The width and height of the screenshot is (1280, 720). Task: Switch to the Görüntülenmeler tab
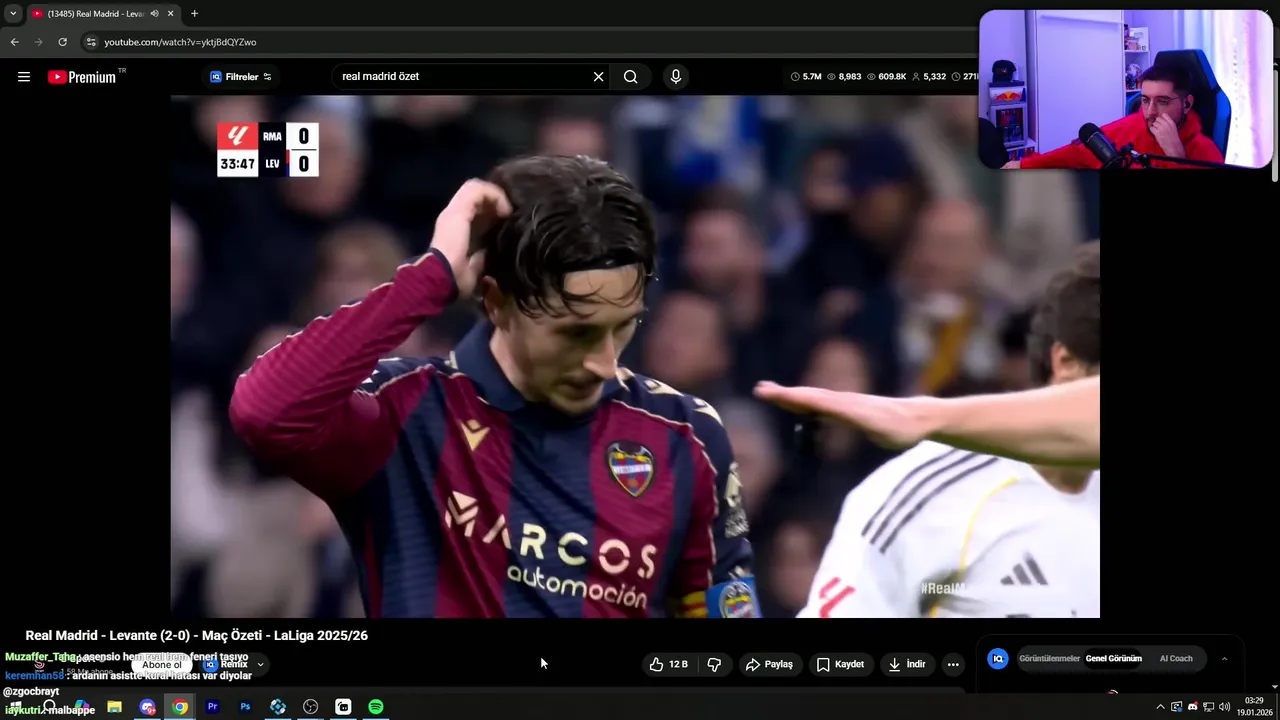pyautogui.click(x=1049, y=659)
